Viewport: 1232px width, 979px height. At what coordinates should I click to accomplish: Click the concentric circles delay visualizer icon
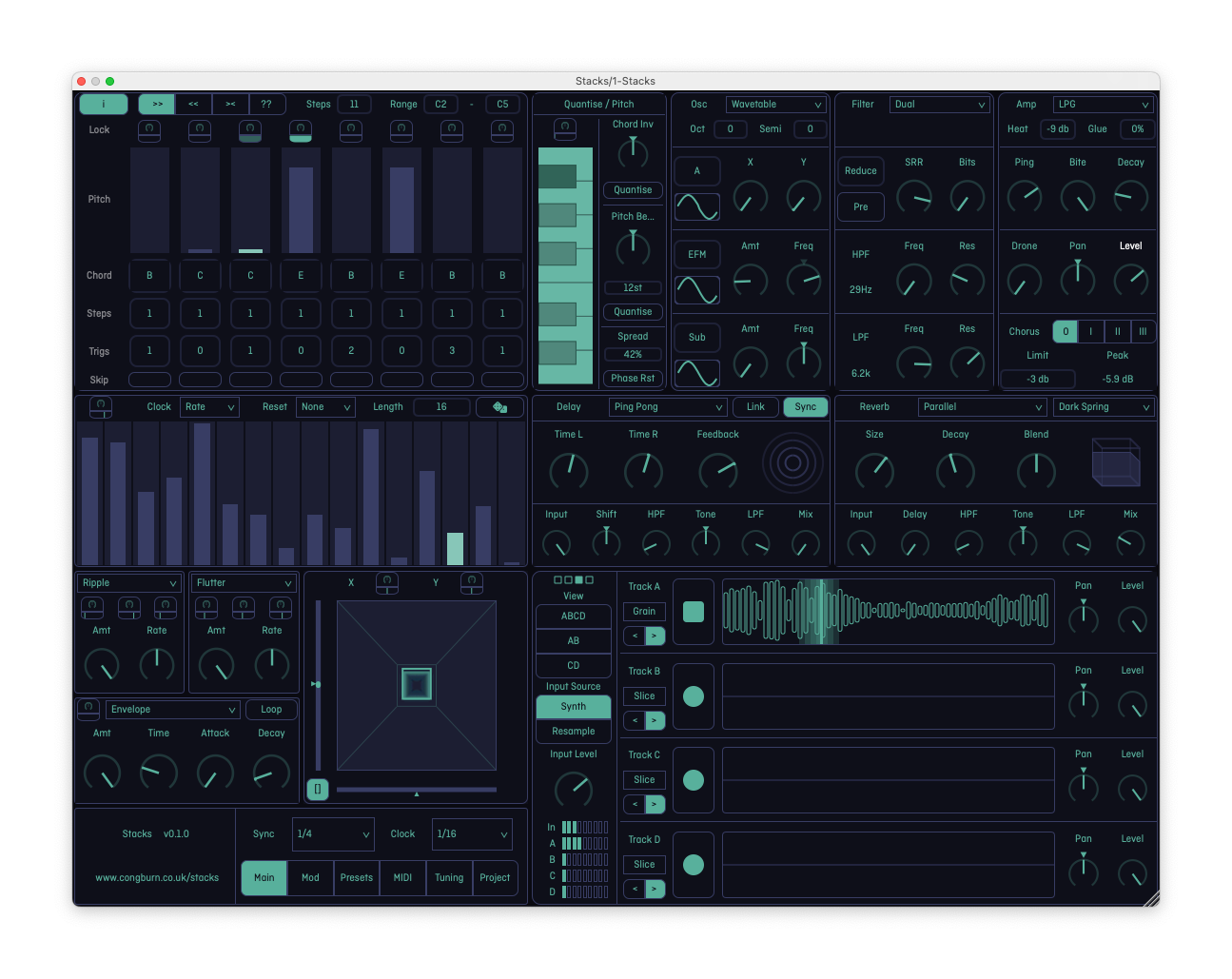[x=792, y=463]
